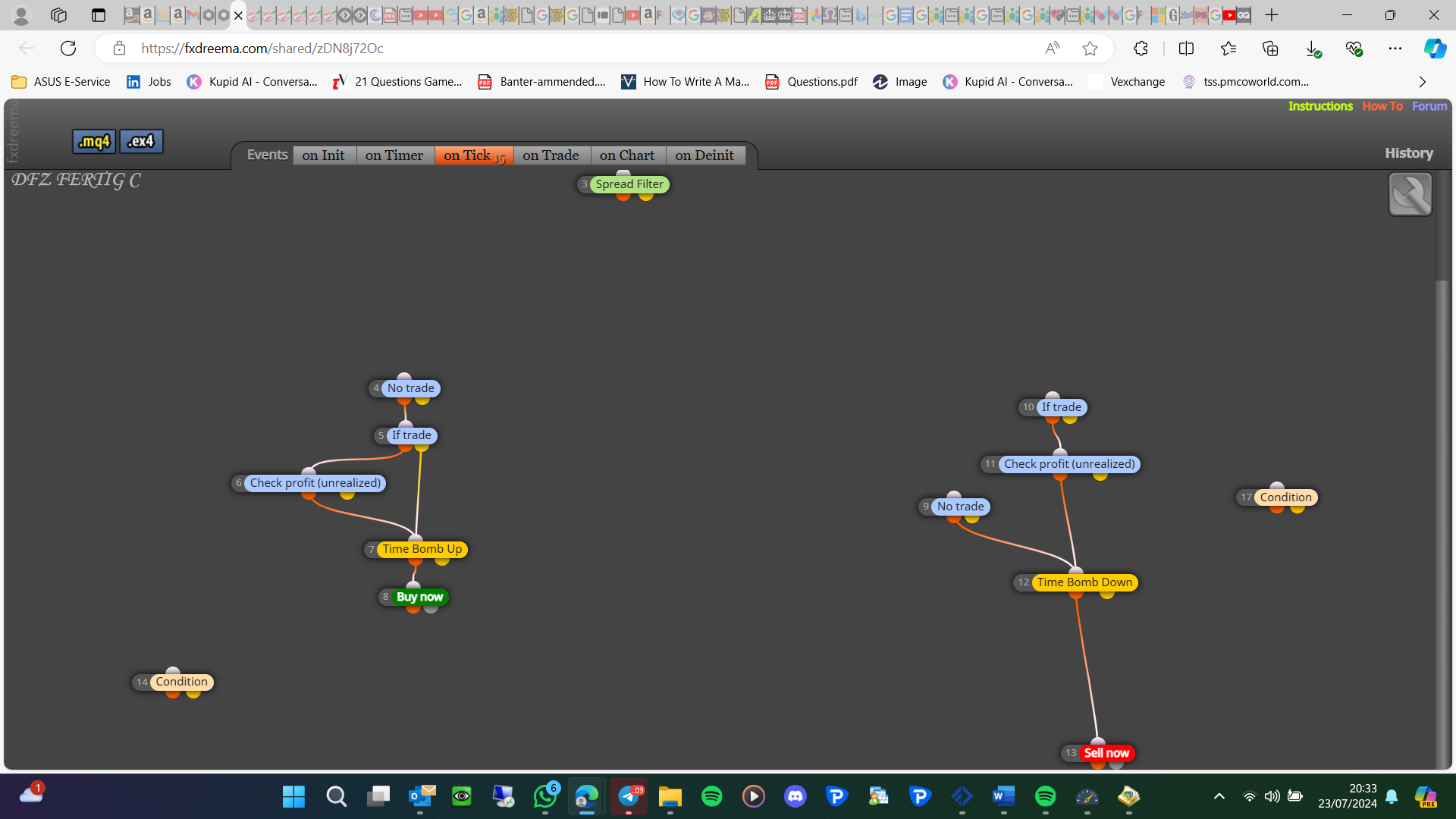Select No trade block number 9
Image resolution: width=1456 pixels, height=819 pixels.
[x=960, y=507]
